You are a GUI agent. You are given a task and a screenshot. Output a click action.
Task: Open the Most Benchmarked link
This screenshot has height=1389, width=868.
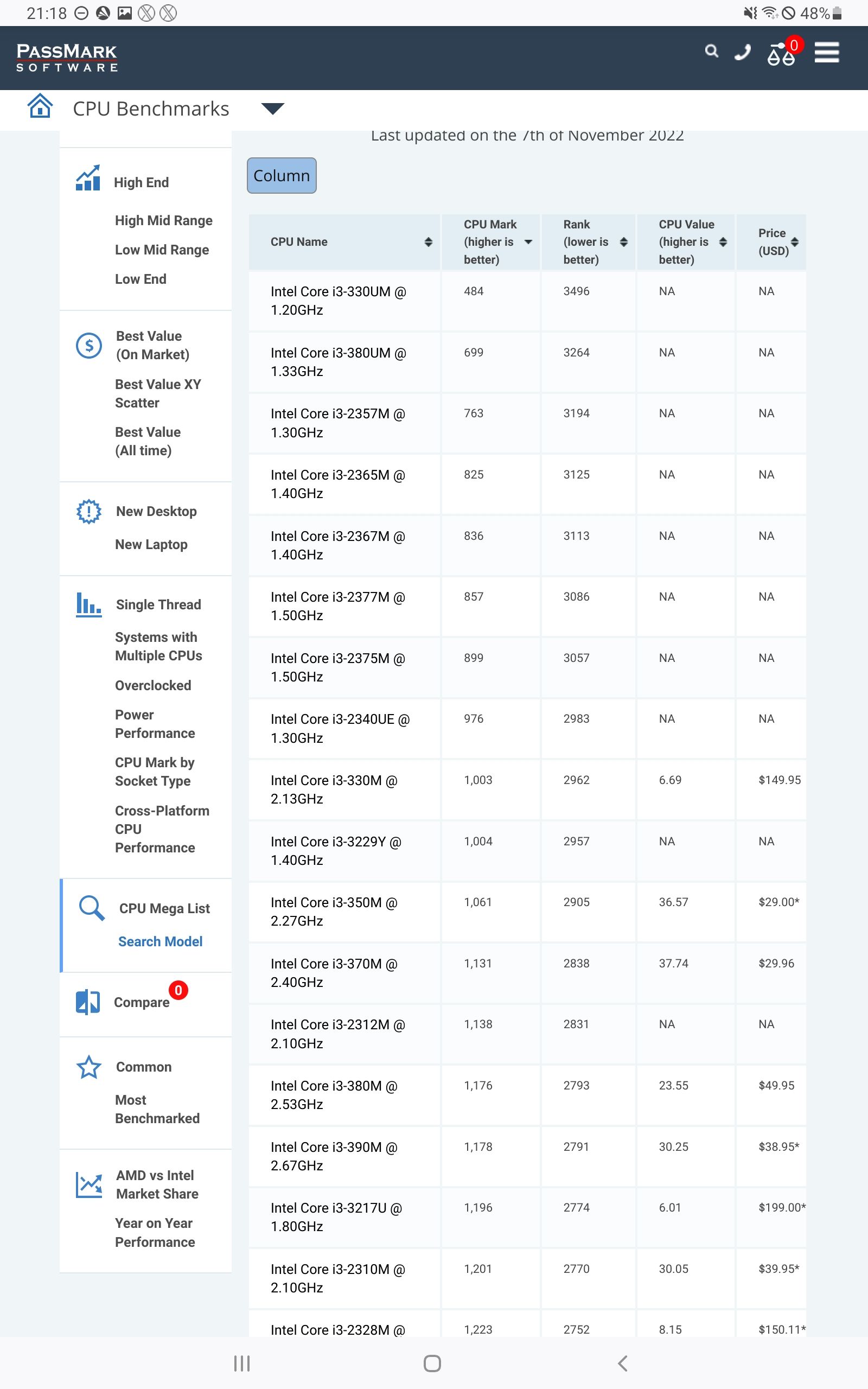pos(157,1110)
